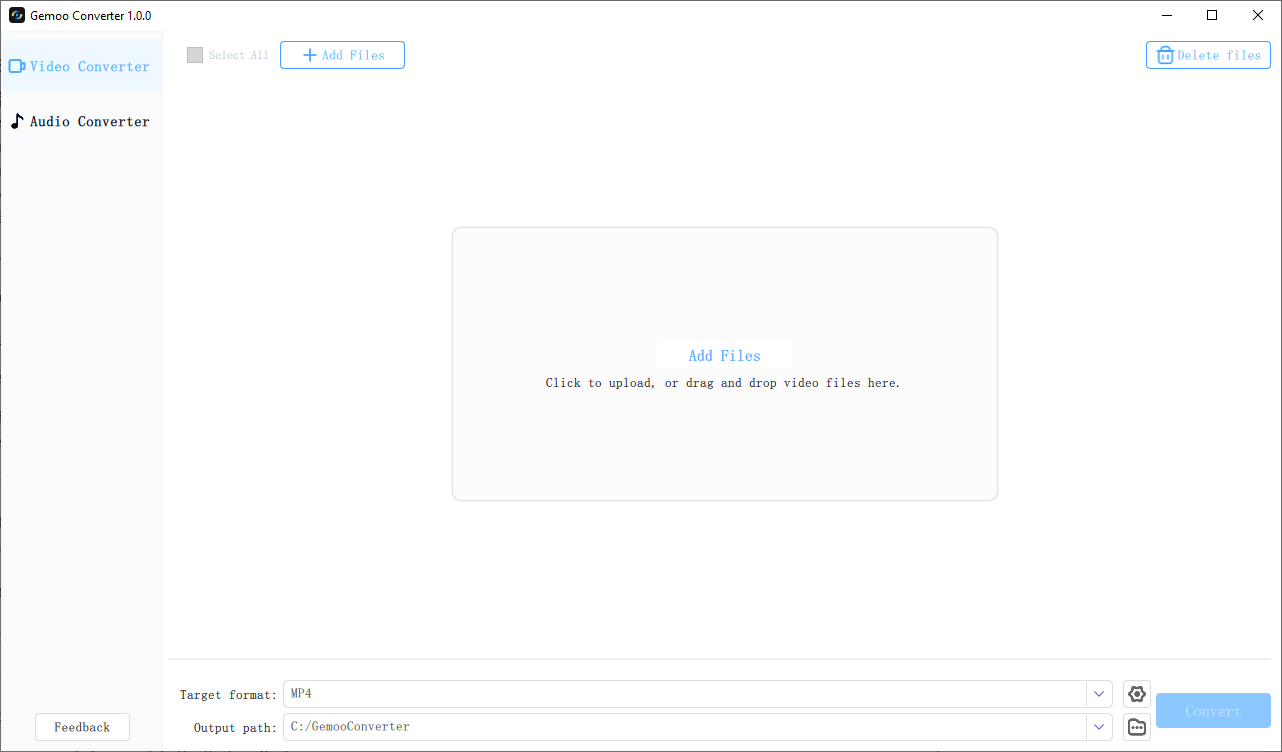
Task: Tick the Select All checkbox
Action: coord(195,55)
